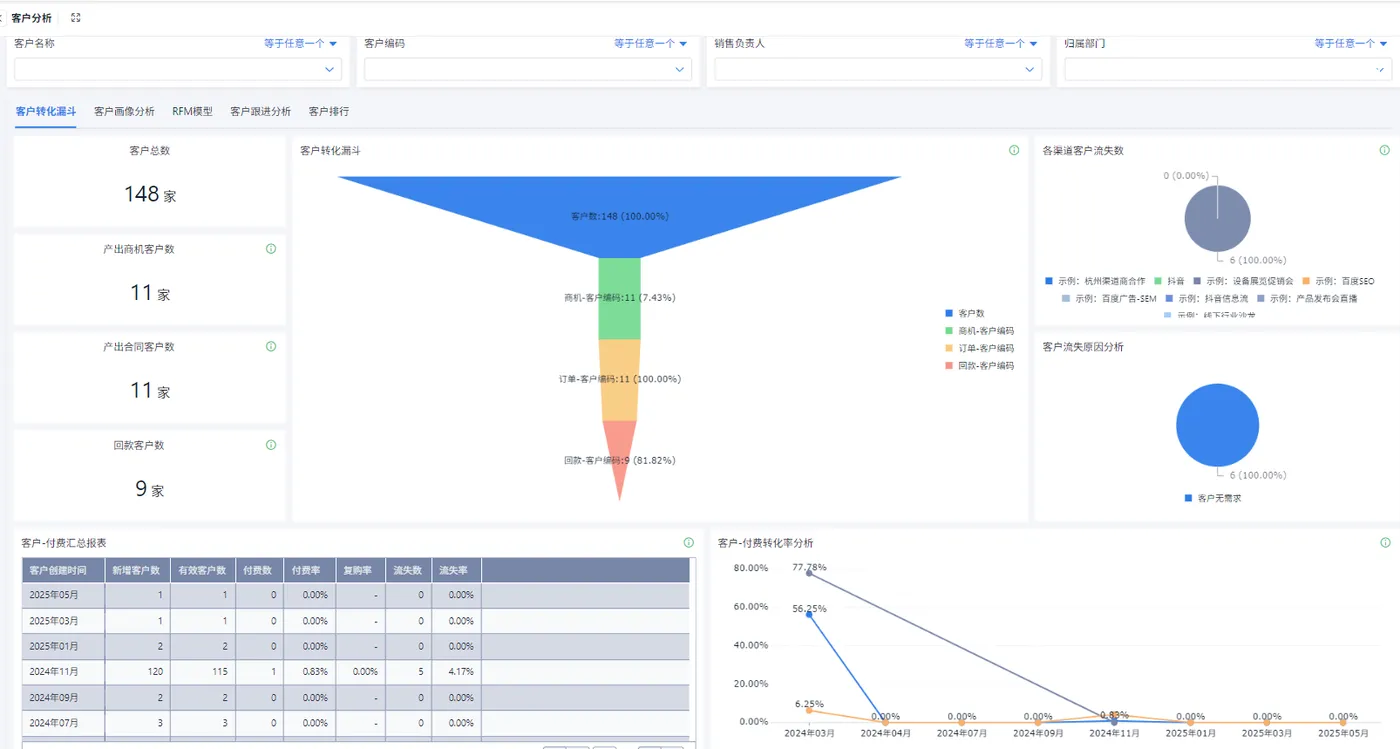Switch to 客户画像分析 tab
Screen dimensions: 1400x749
[x=124, y=112]
